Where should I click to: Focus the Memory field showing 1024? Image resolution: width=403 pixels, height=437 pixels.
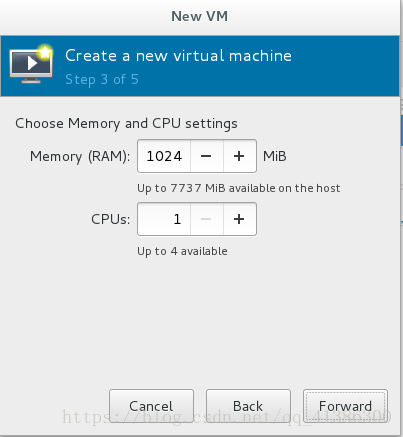[164, 156]
